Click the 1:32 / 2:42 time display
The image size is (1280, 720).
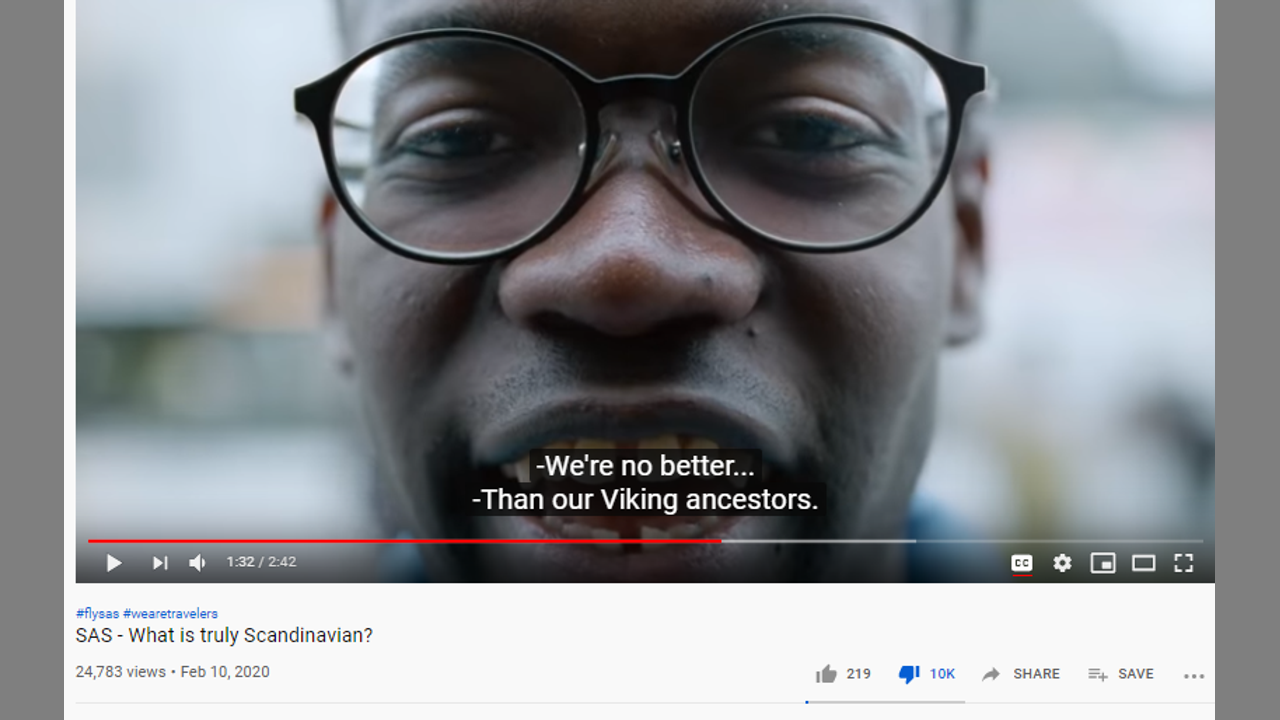(261, 562)
